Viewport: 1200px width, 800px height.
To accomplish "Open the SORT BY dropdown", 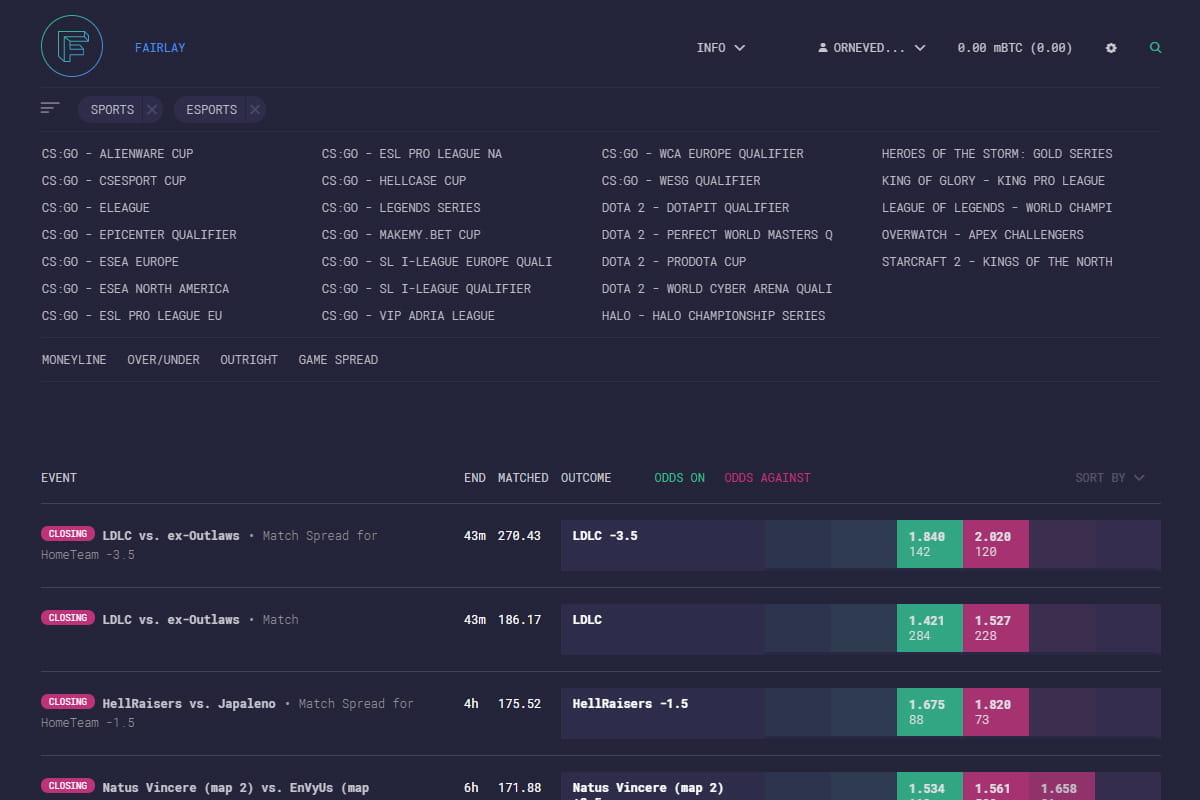I will click(x=1110, y=478).
